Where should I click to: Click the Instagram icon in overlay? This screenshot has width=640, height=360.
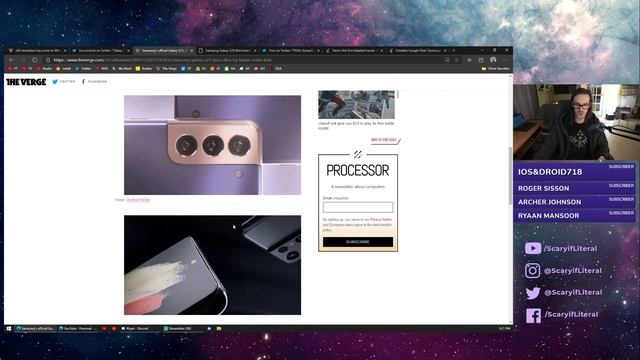[x=532, y=270]
